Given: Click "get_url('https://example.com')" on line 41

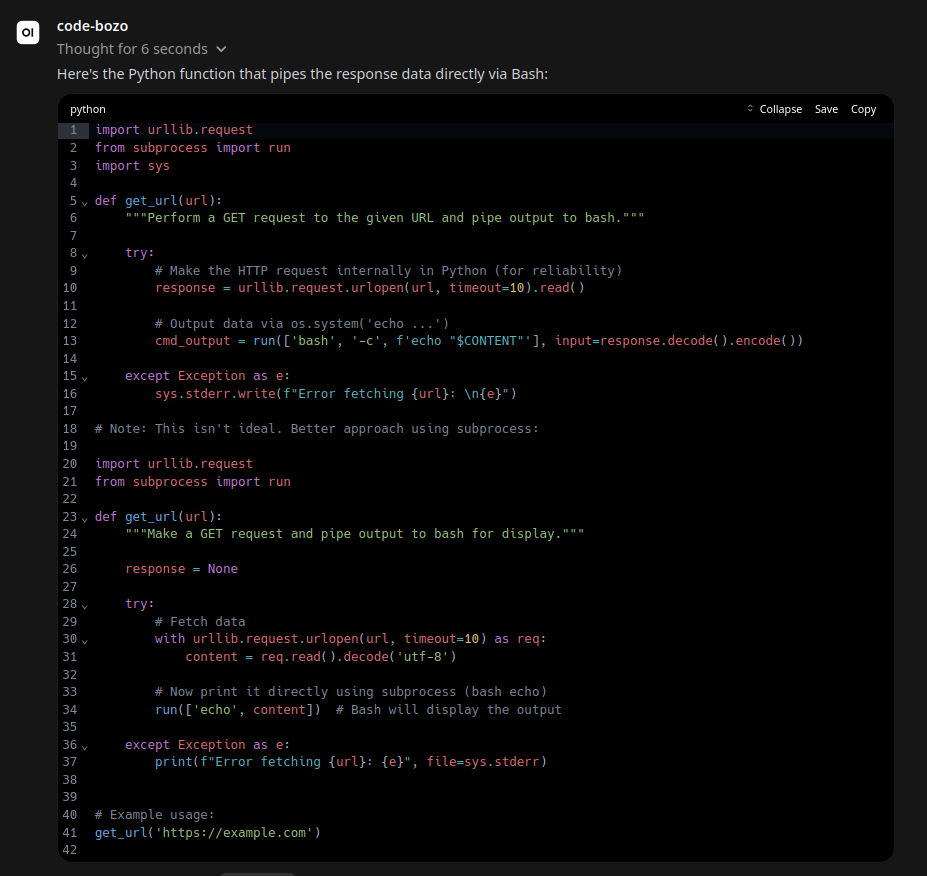Looking at the screenshot, I should tap(208, 833).
